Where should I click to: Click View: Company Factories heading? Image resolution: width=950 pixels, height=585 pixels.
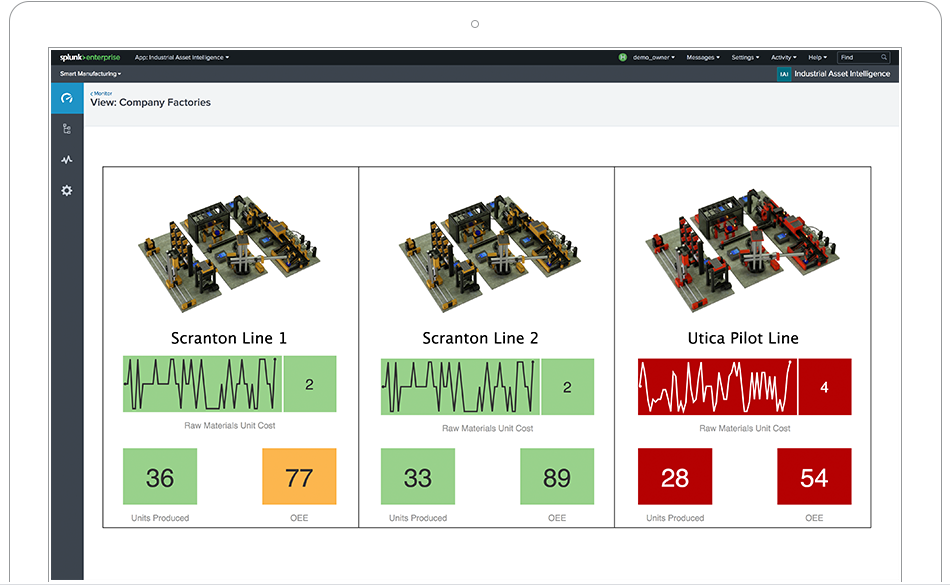click(x=150, y=102)
